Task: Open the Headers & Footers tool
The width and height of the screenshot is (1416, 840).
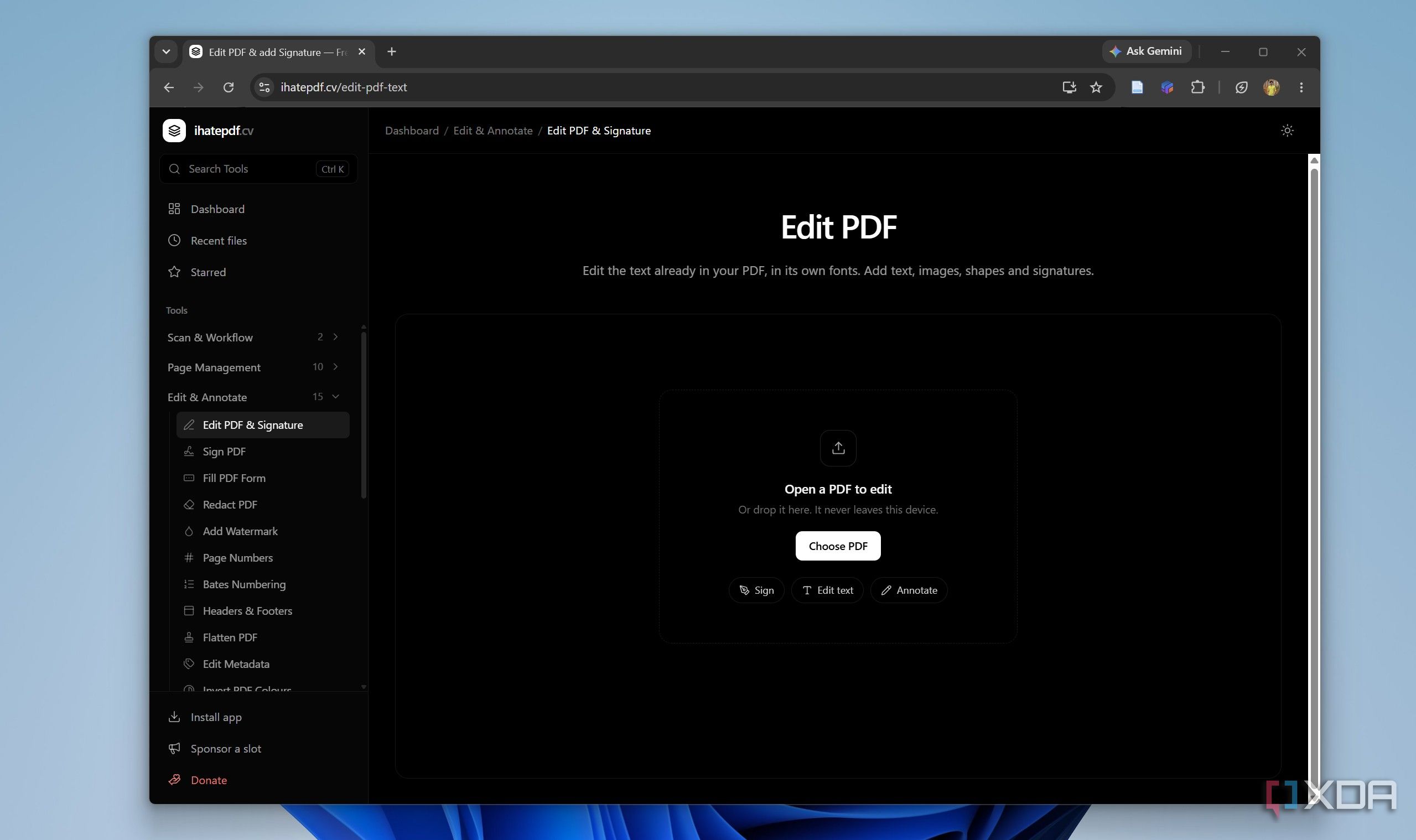Action: pyautogui.click(x=263, y=611)
